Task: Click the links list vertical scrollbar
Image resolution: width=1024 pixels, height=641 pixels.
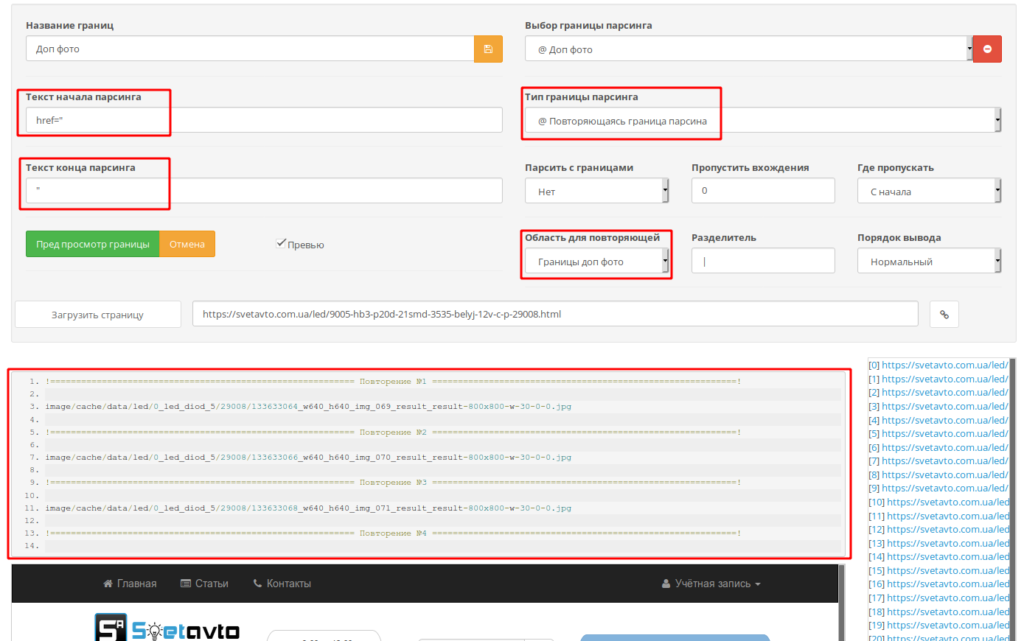Action: 1013,499
